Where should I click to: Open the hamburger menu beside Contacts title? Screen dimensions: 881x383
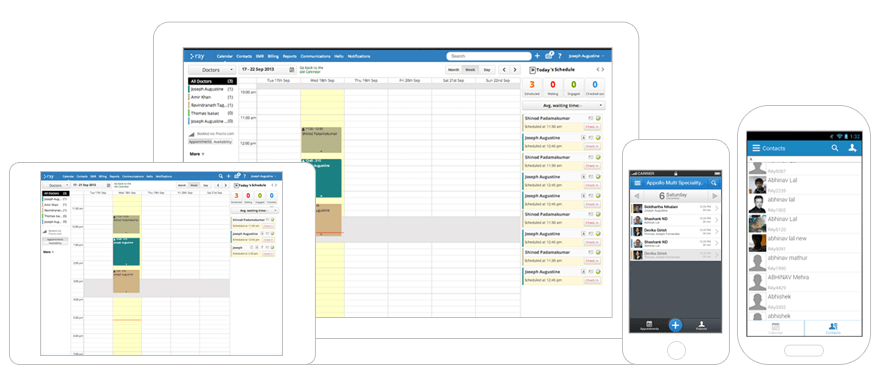coord(756,148)
